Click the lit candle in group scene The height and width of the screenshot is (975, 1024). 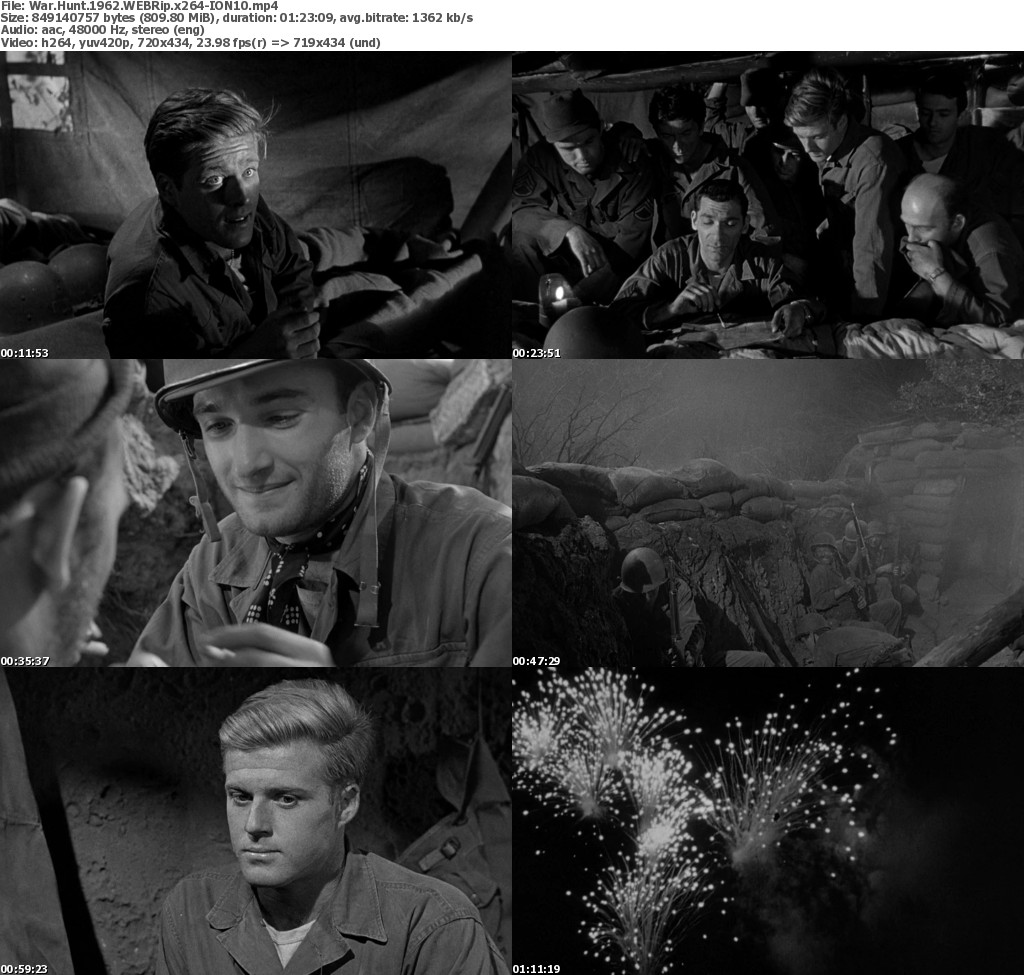click(x=558, y=294)
